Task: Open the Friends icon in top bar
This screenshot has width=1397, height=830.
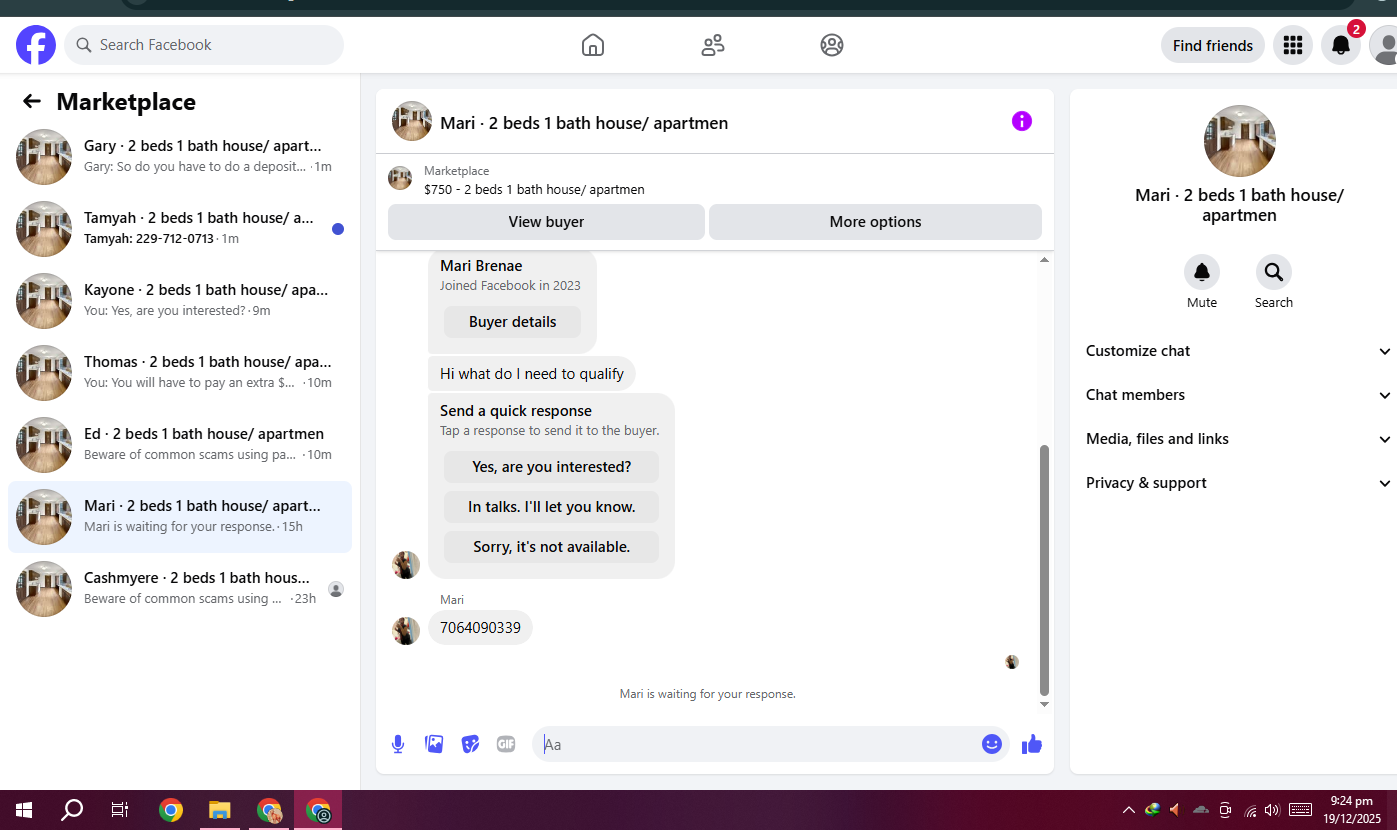Action: click(x=713, y=45)
